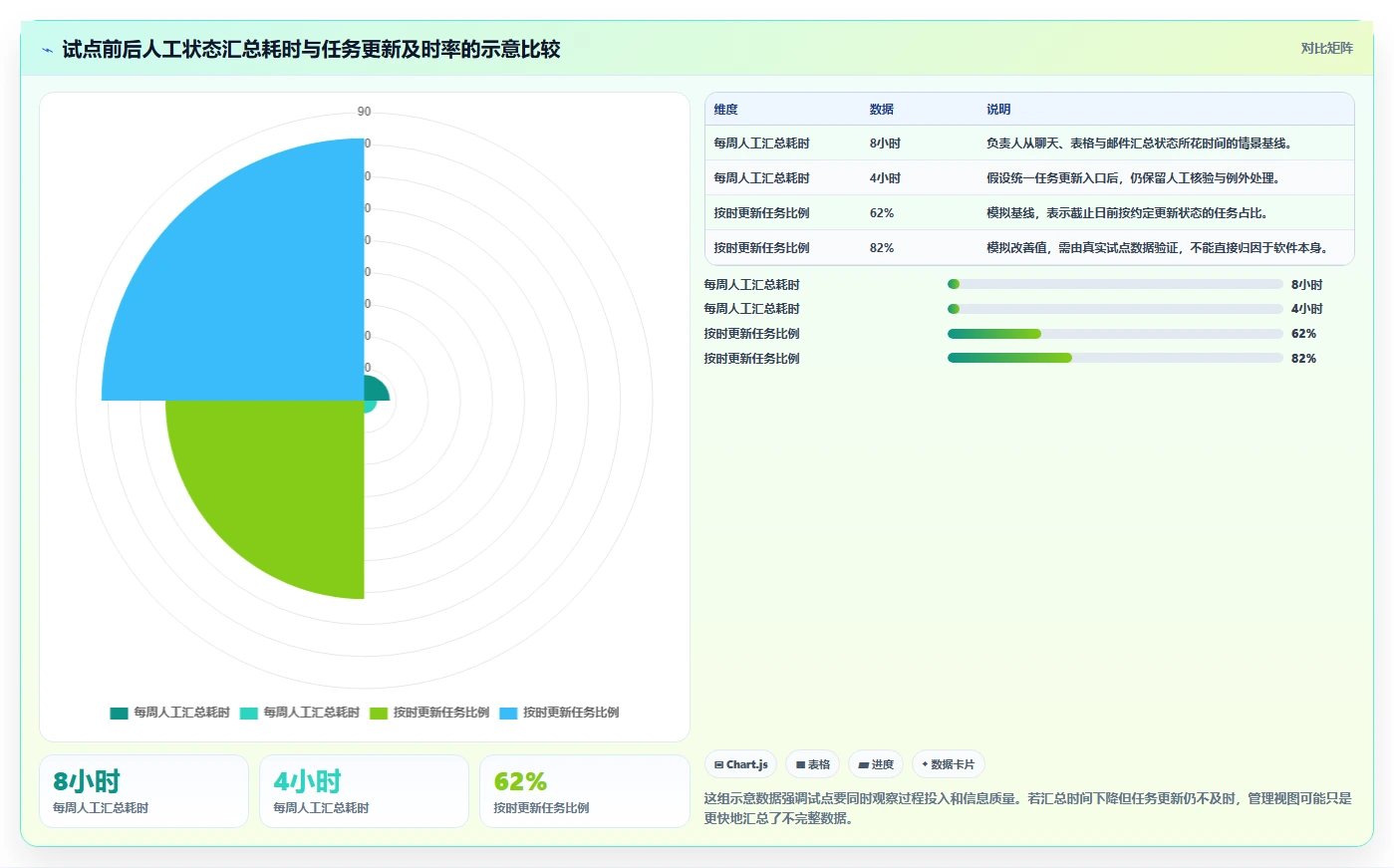Toggle the blue 按时更新任务比例 legend swatch

click(508, 713)
